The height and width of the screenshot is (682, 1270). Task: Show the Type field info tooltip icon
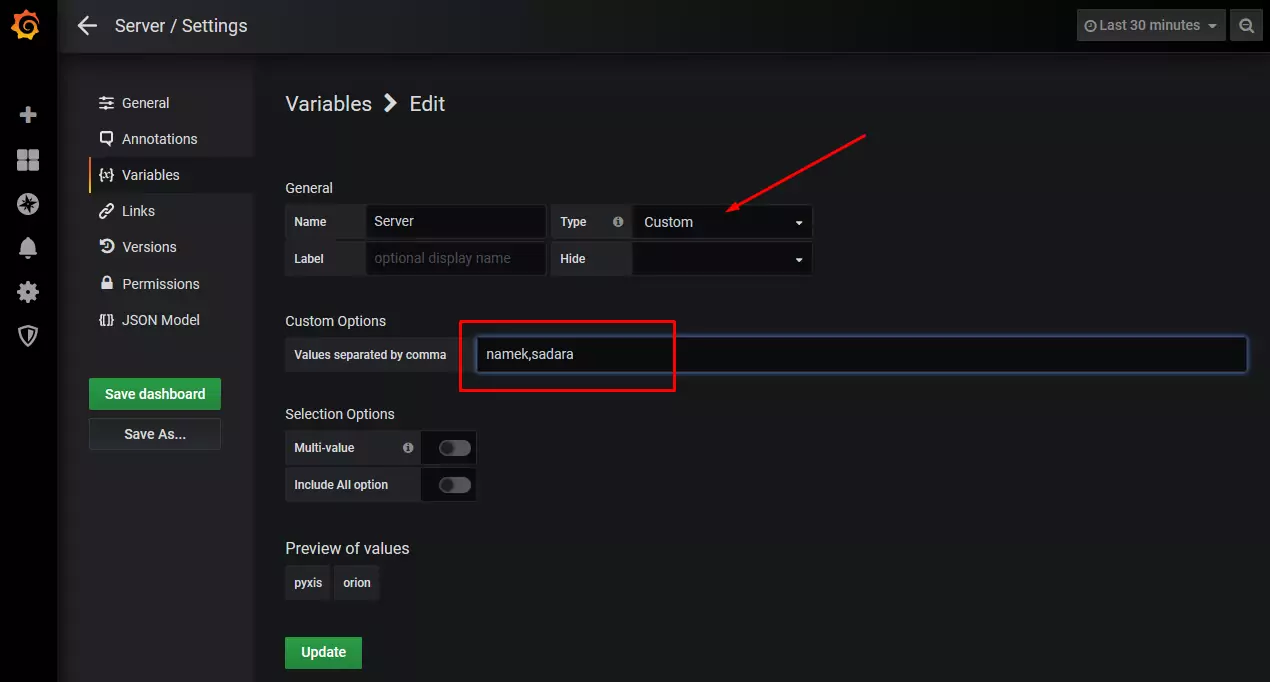tap(618, 222)
